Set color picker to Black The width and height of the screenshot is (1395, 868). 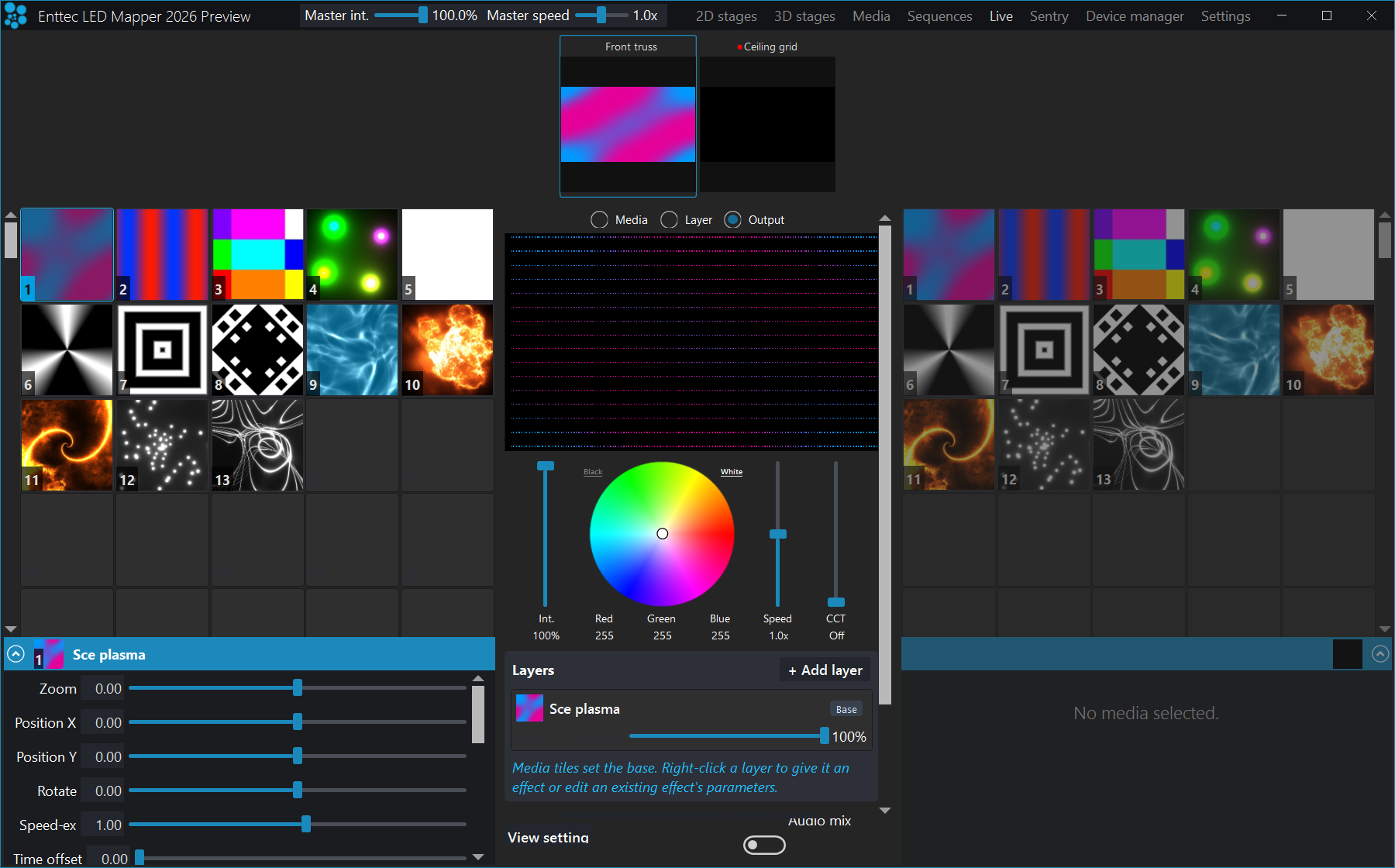pyautogui.click(x=593, y=472)
